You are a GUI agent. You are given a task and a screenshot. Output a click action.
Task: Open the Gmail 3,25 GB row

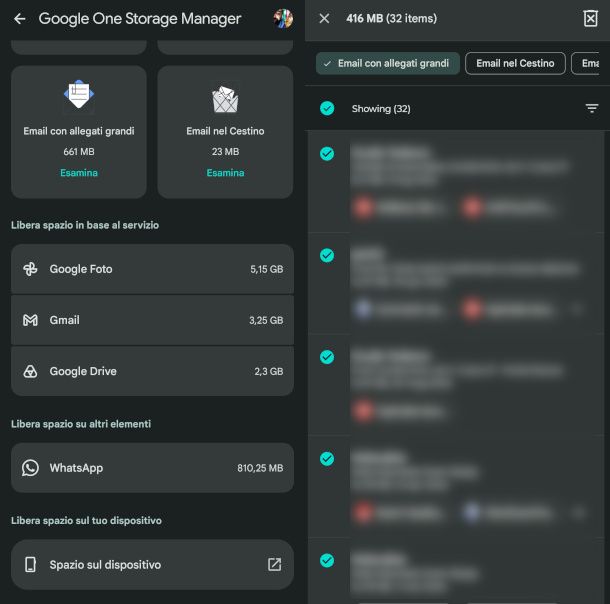(x=152, y=320)
